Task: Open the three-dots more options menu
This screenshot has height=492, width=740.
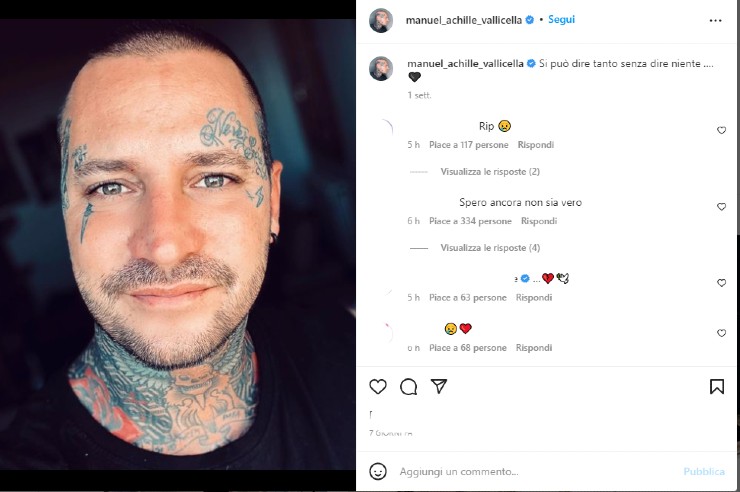Action: point(715,20)
